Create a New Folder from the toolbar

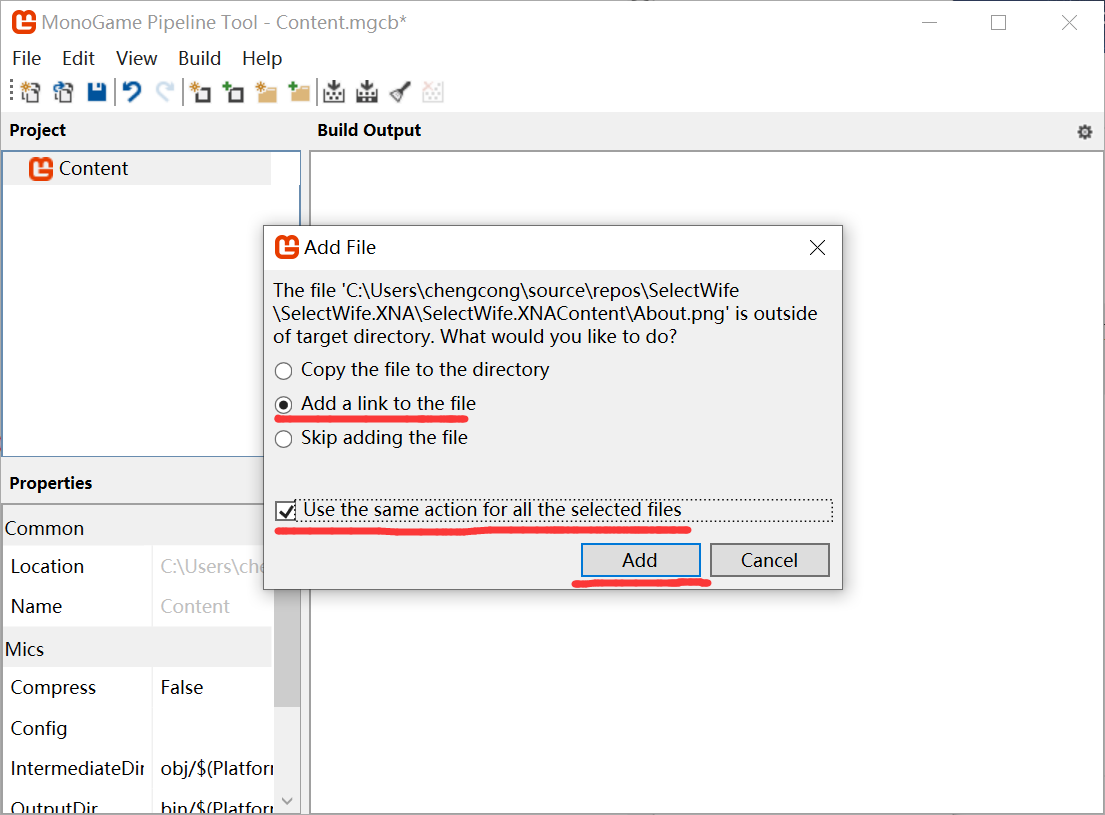(x=266, y=93)
